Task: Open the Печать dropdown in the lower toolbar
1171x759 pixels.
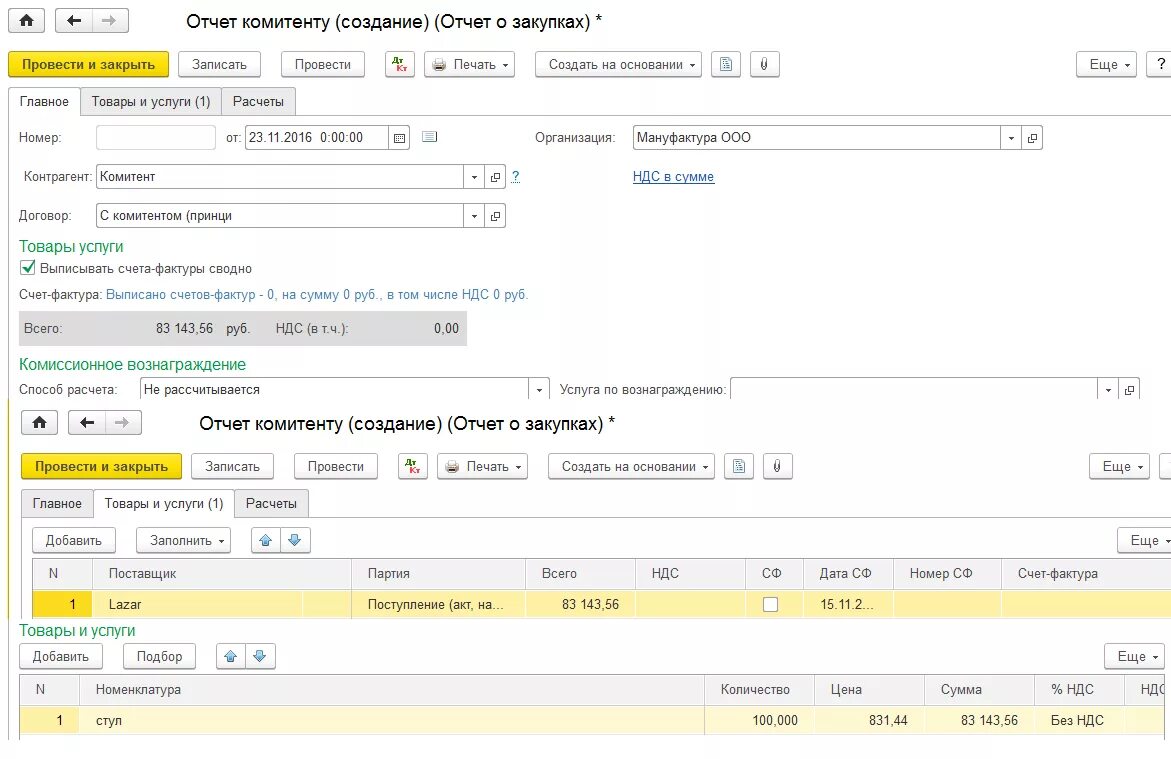Action: [482, 466]
